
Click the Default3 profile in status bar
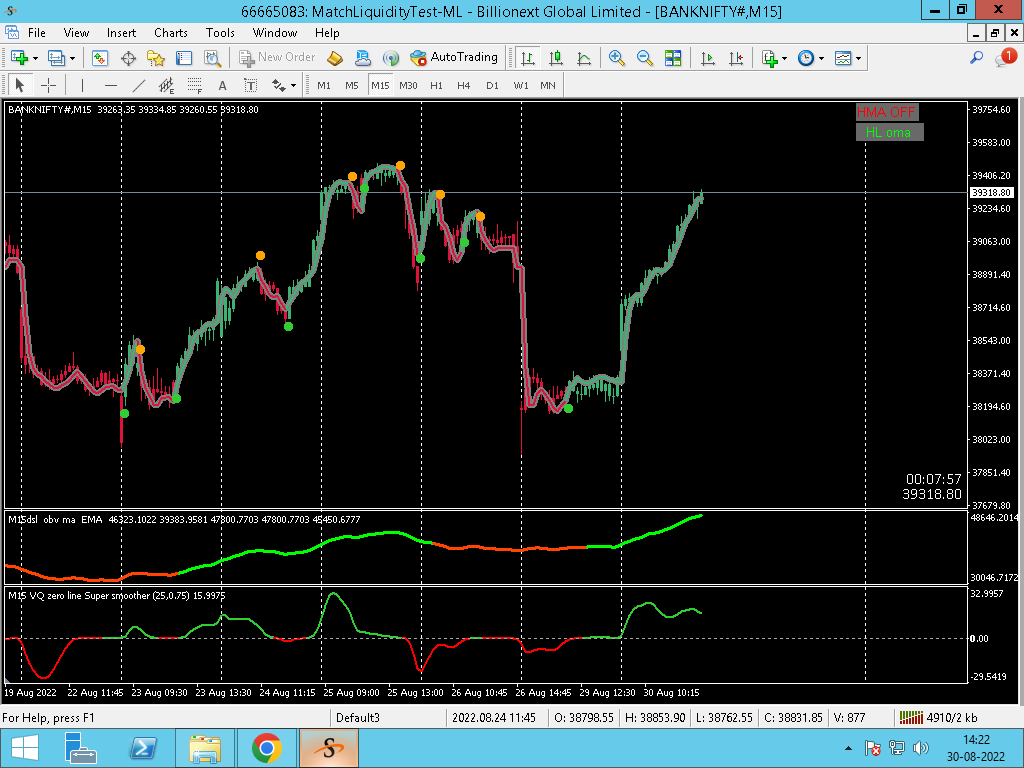(358, 718)
